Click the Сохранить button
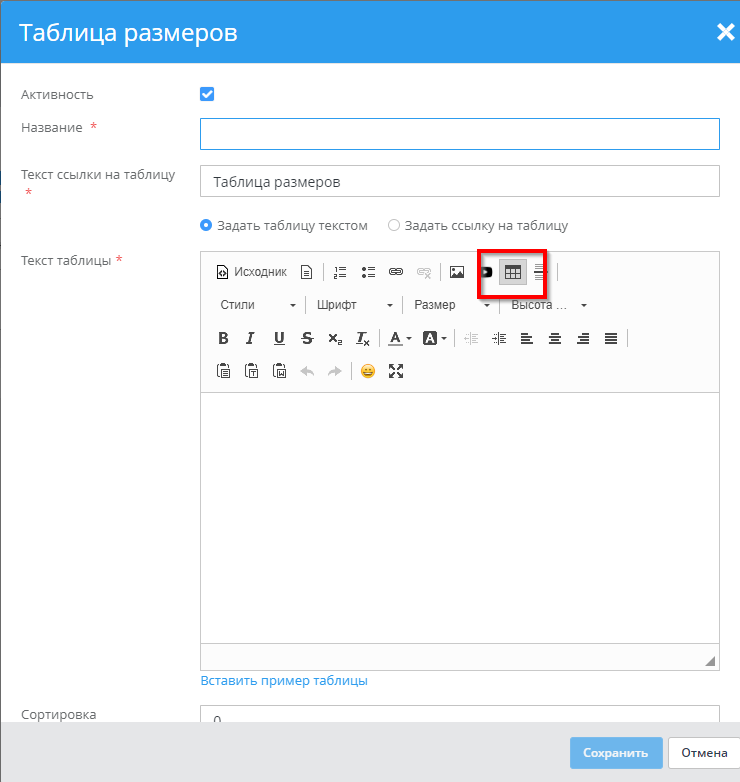 tap(616, 753)
